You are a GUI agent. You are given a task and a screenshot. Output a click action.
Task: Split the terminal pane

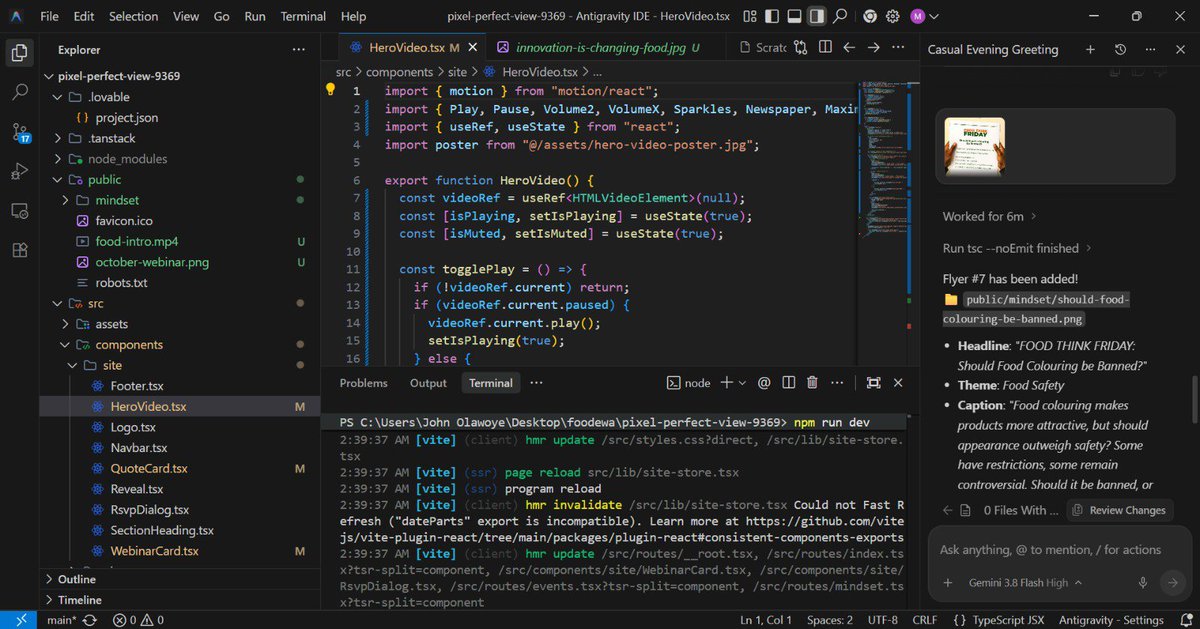click(788, 383)
